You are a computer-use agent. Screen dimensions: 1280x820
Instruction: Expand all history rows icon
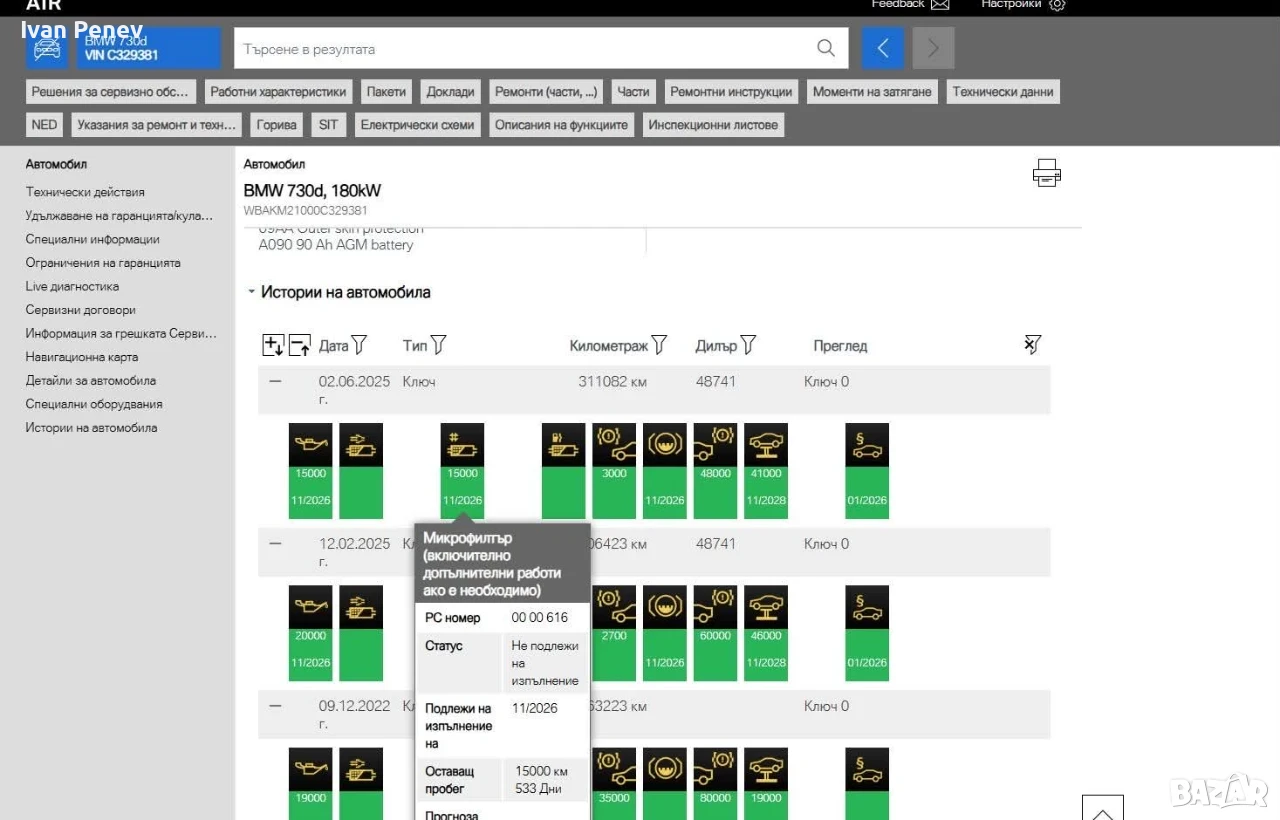[x=272, y=345]
